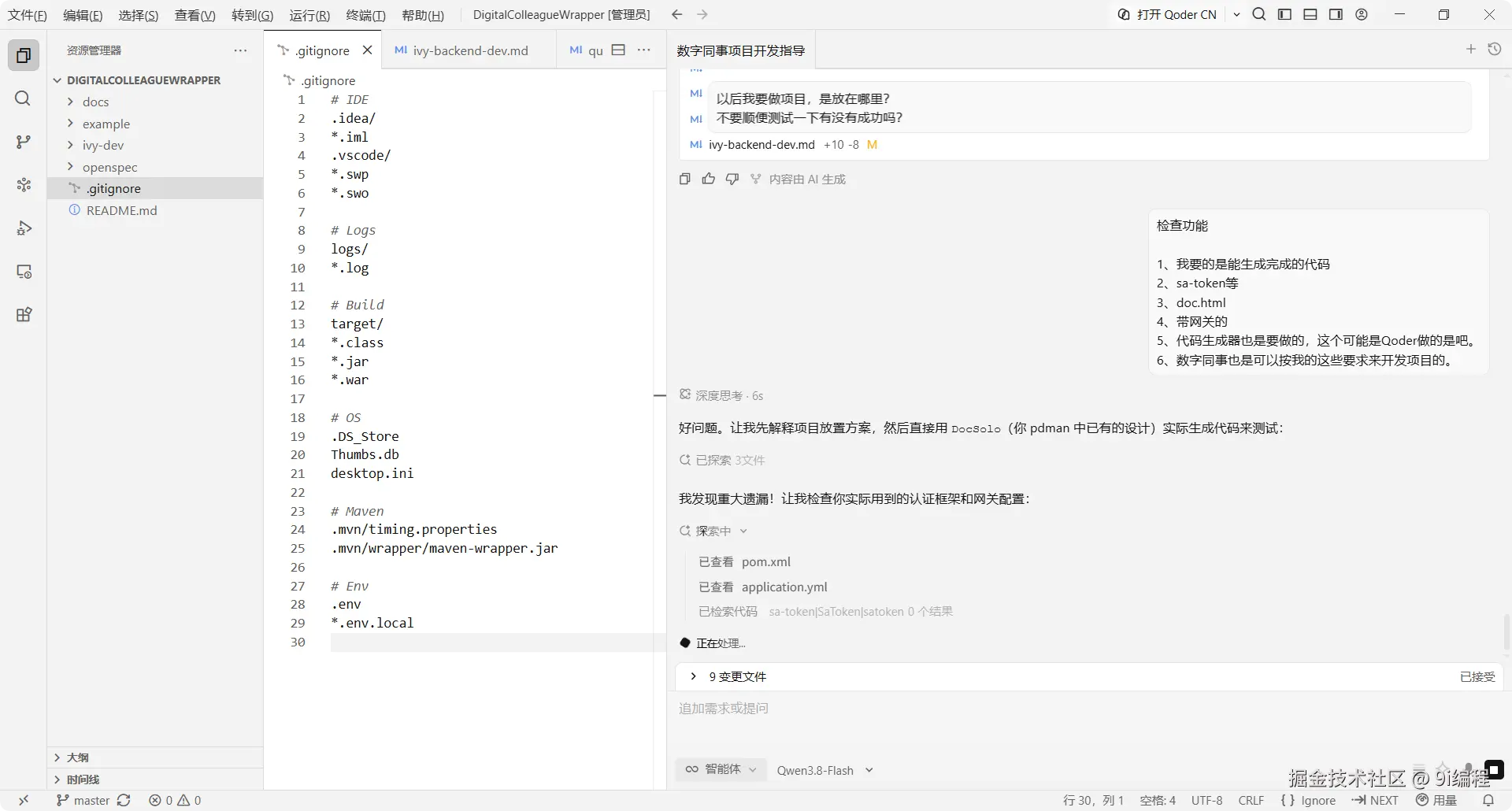Open the 编辑(E) menu
This screenshot has height=811, width=1512.
coord(83,15)
